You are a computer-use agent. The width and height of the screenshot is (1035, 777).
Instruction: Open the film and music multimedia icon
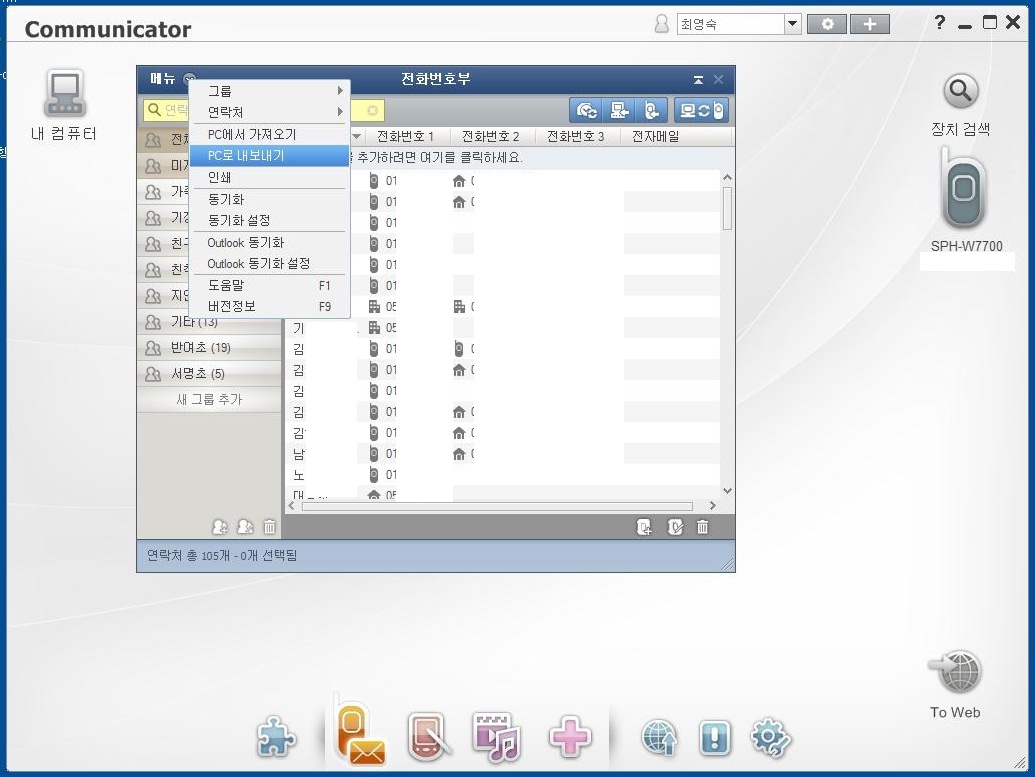point(496,737)
